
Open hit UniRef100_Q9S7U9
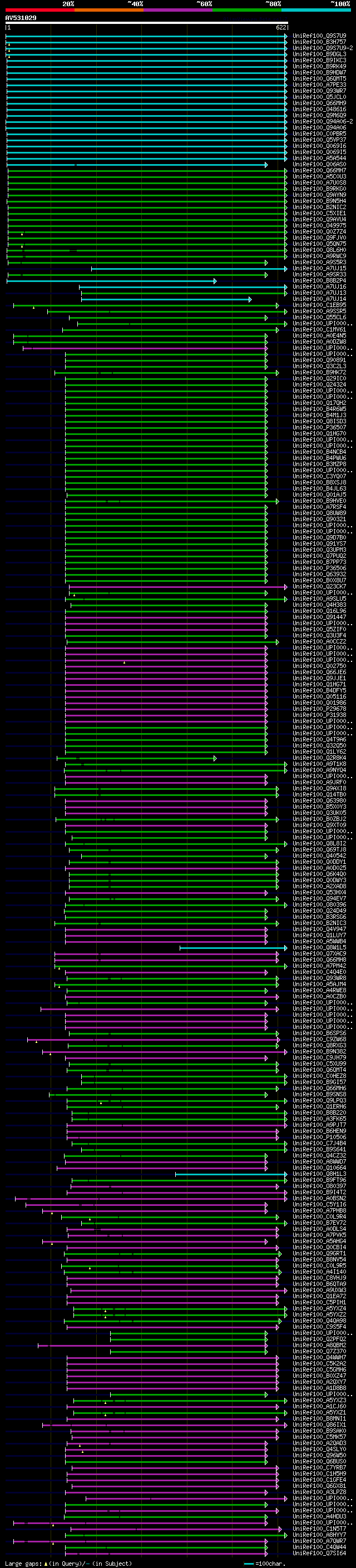(x=319, y=36)
